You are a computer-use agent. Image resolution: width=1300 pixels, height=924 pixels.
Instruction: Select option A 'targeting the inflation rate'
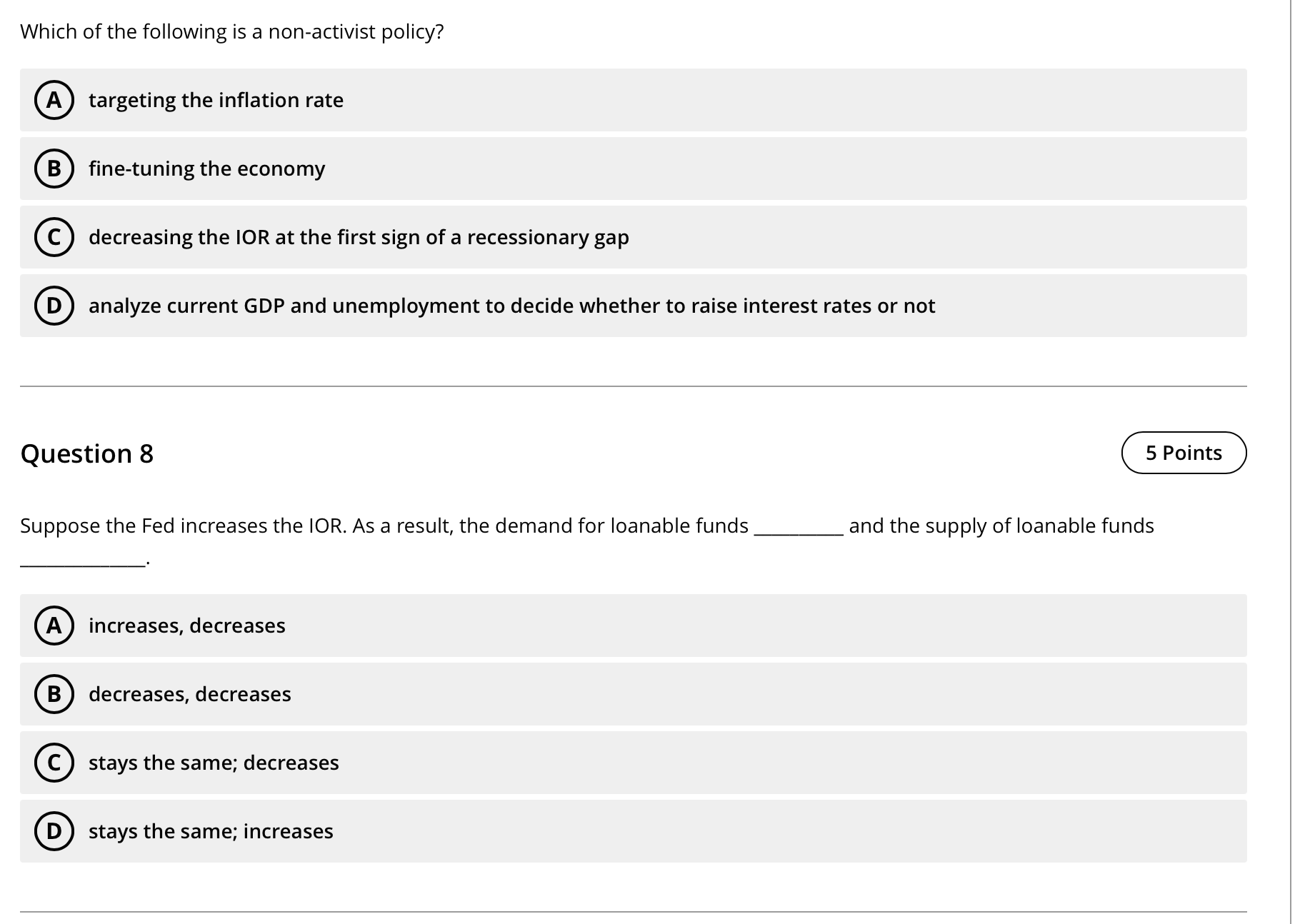(216, 100)
